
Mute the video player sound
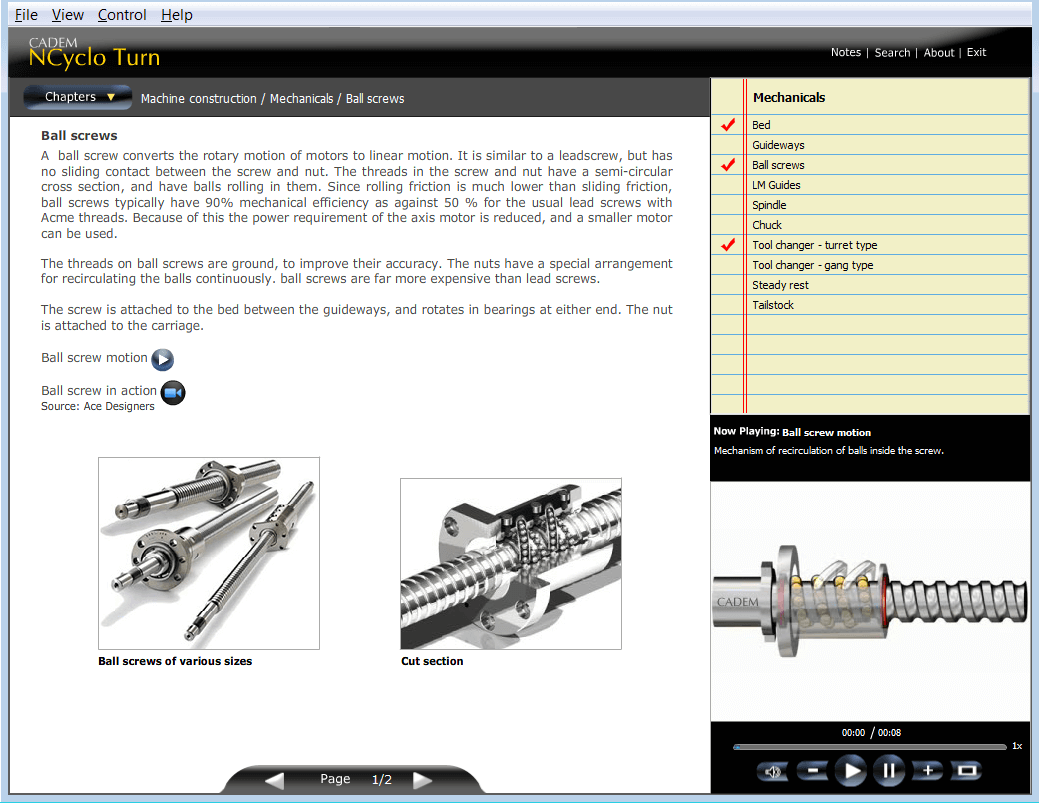pyautogui.click(x=773, y=771)
